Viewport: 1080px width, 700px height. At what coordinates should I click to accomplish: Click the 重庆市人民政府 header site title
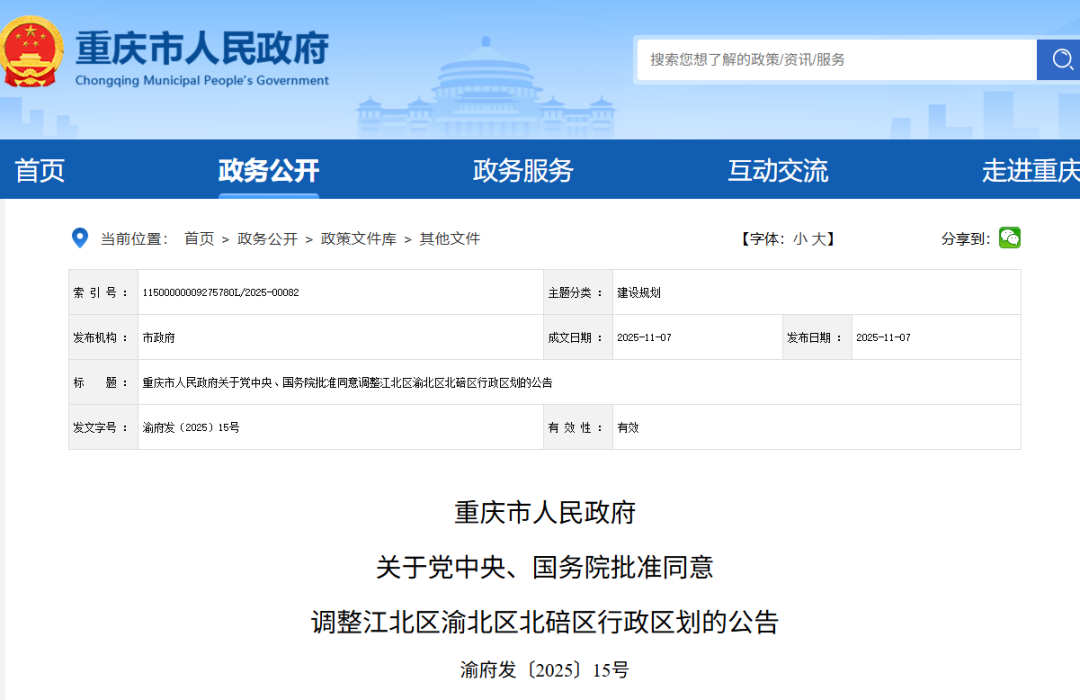click(202, 48)
